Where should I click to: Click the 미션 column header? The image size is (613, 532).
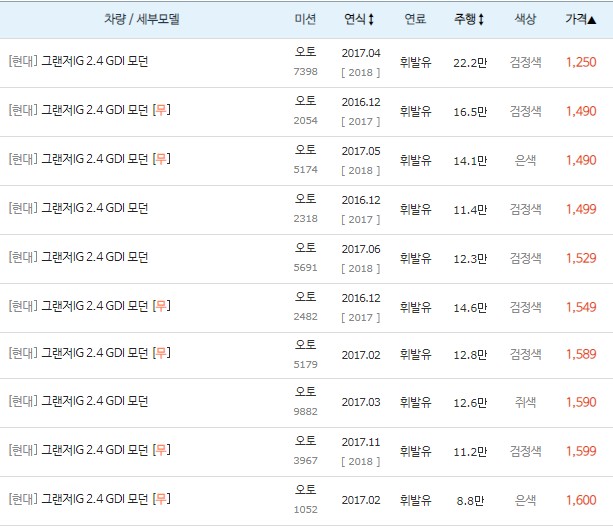305,19
